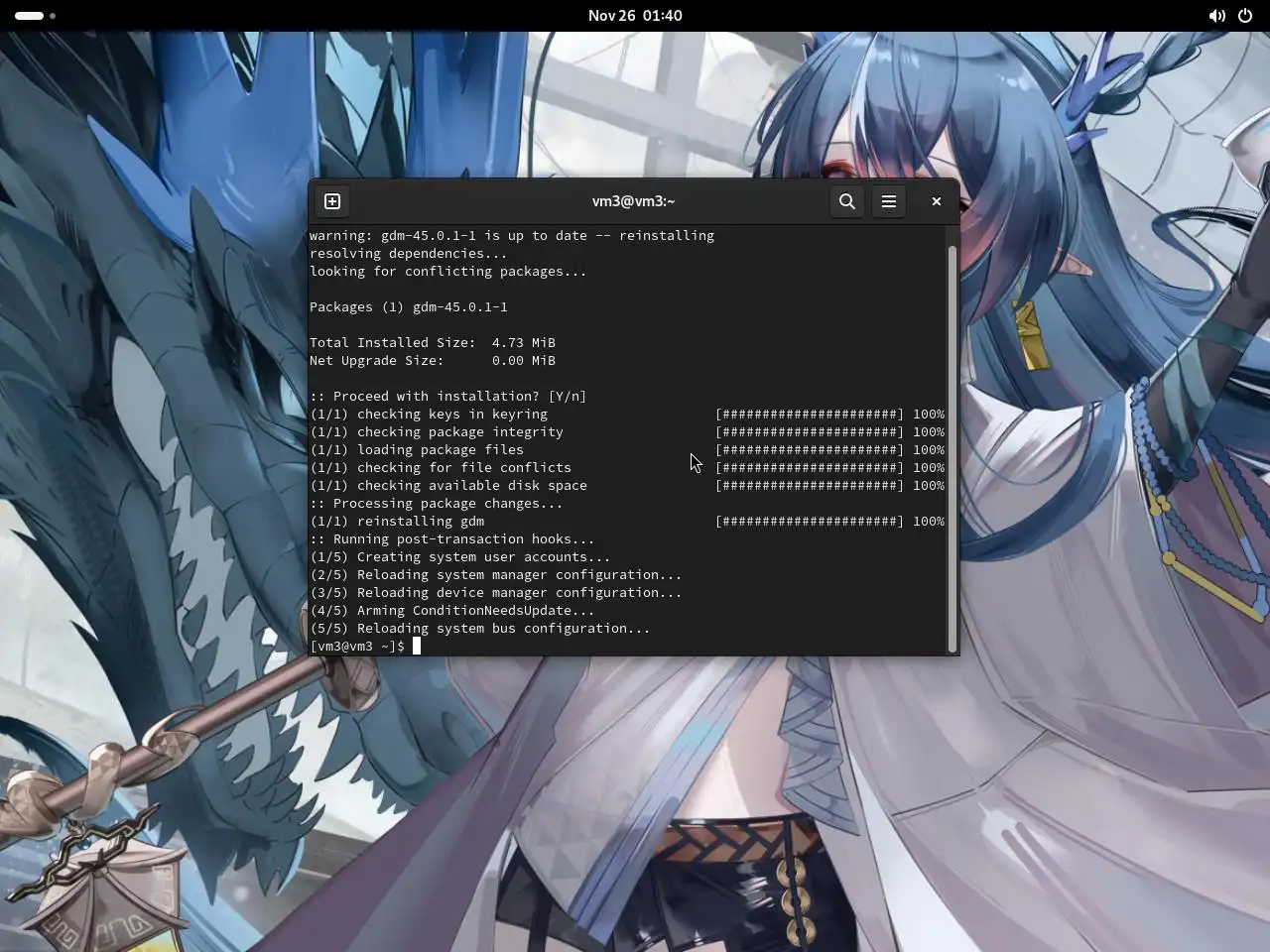This screenshot has height=952, width=1270.
Task: Click 'Net Upgrade Size: 0.00 MiB' text
Action: point(433,361)
